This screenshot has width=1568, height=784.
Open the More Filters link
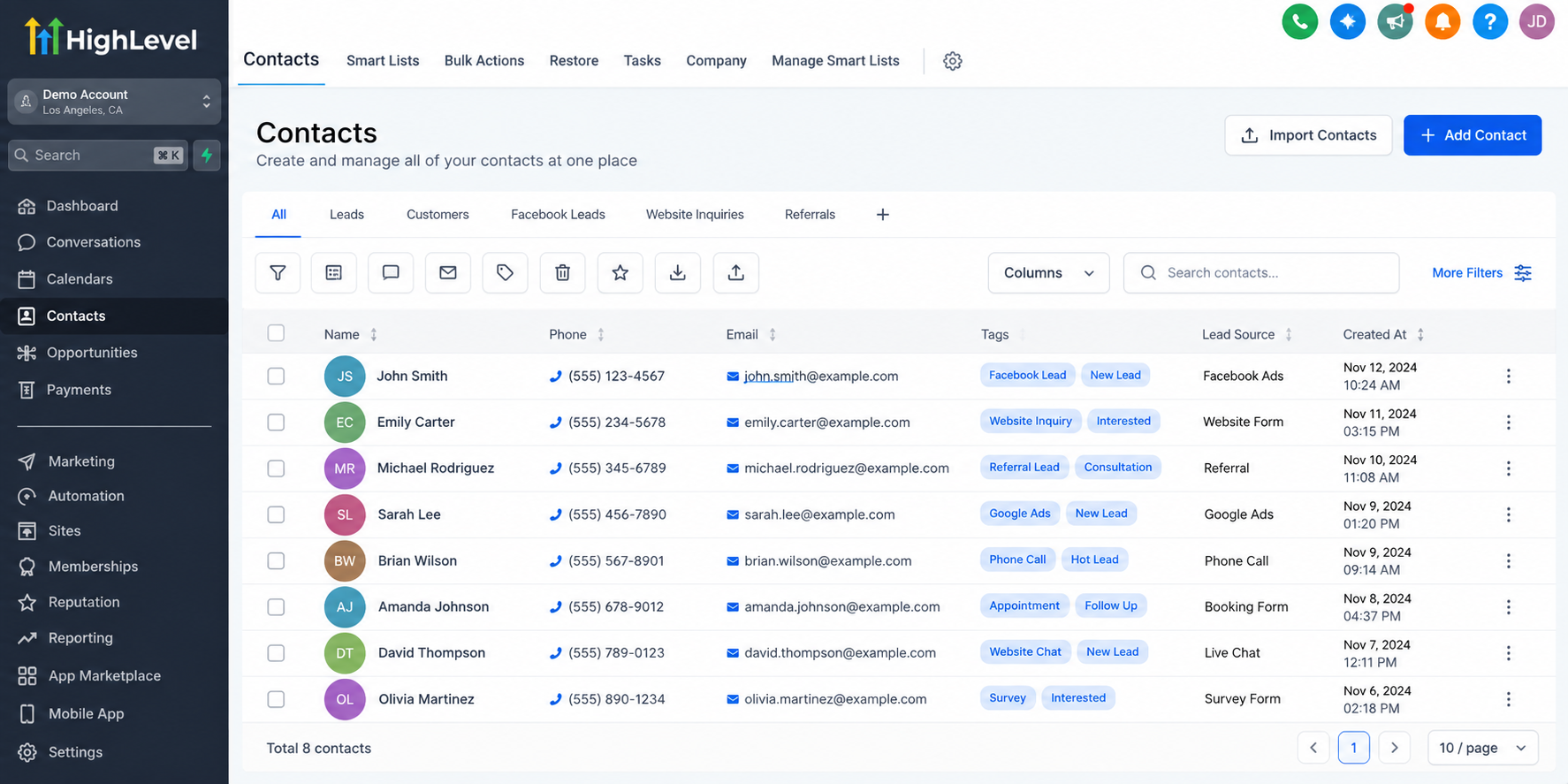tap(1481, 273)
